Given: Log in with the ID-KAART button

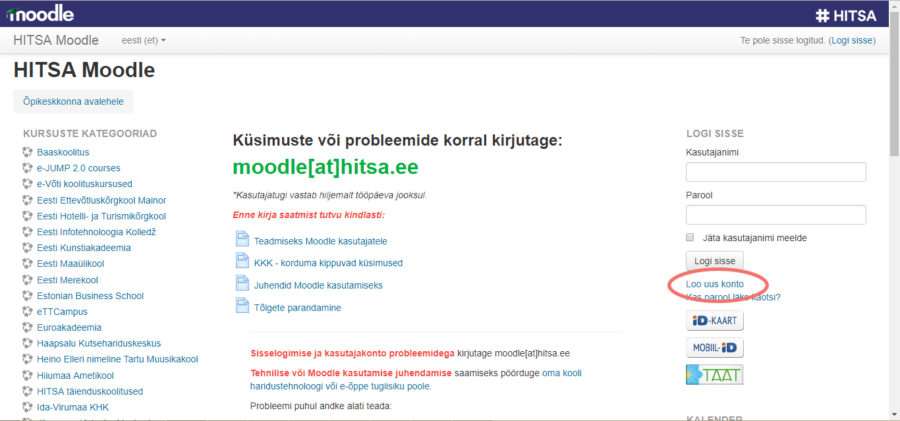Looking at the screenshot, I should tap(715, 320).
